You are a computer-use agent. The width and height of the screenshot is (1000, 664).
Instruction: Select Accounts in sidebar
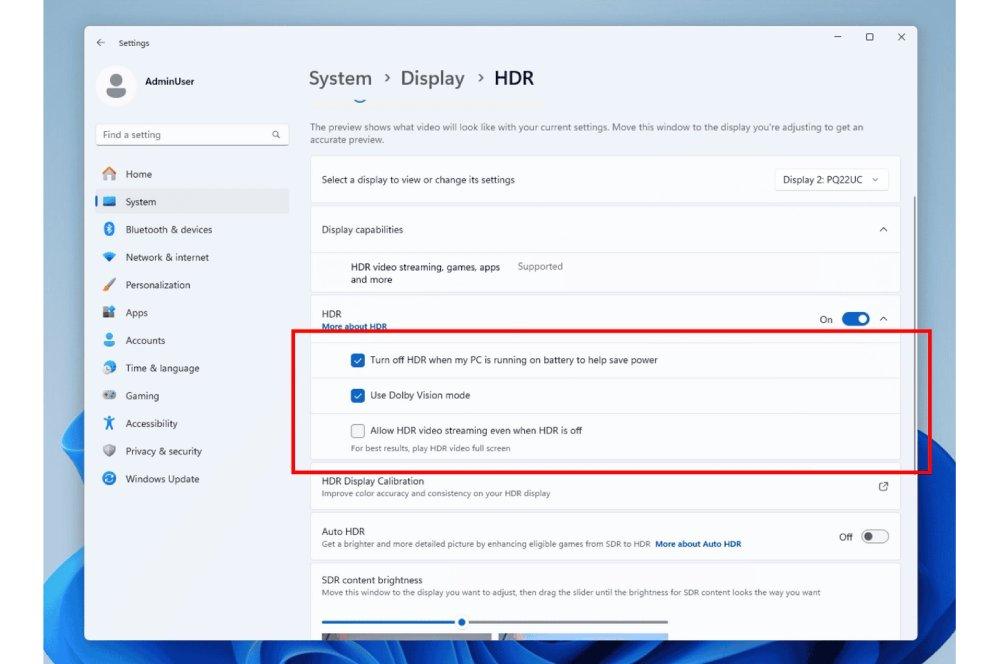coord(192,340)
